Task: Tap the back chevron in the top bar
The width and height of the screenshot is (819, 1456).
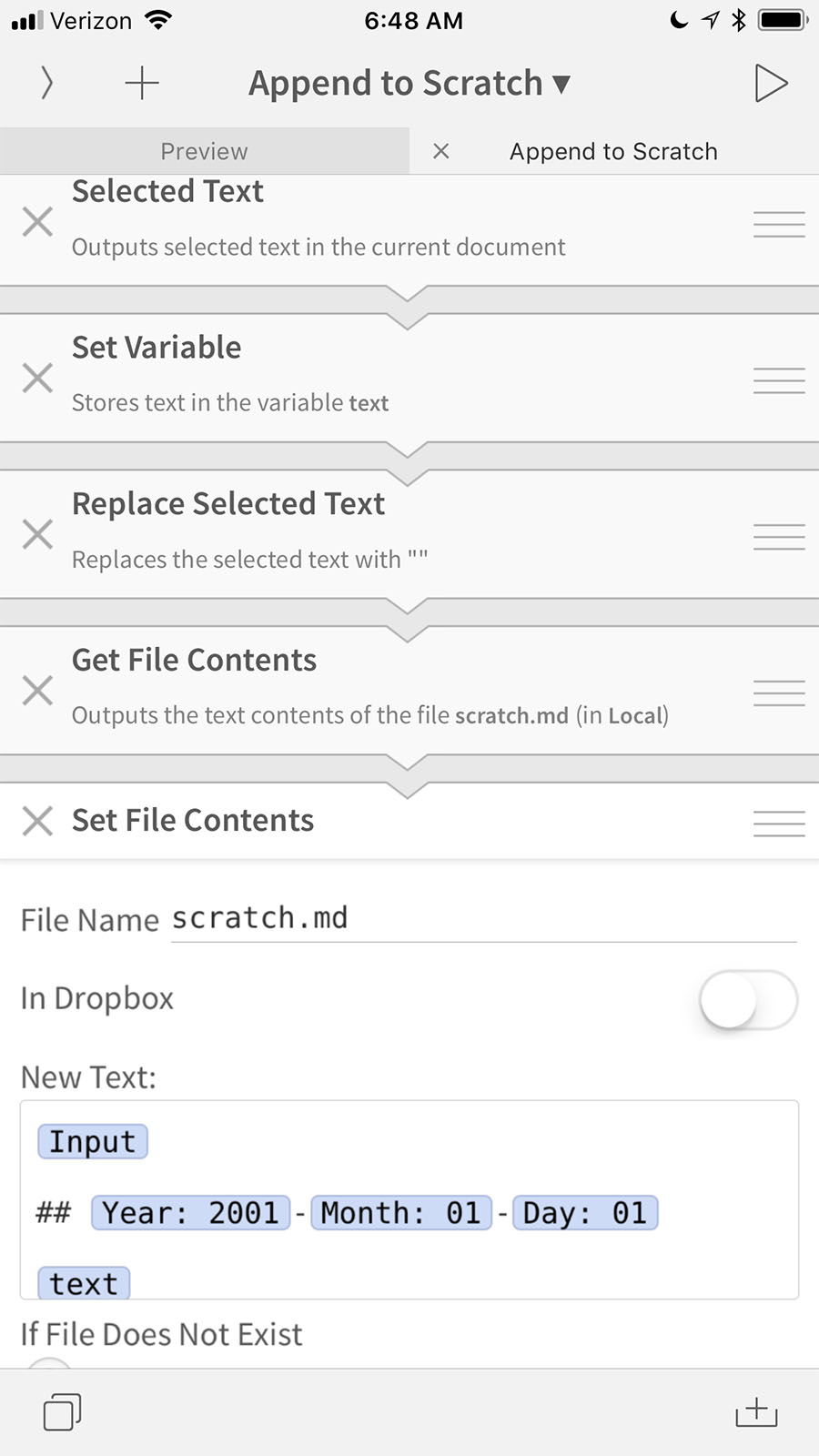Action: (45, 83)
